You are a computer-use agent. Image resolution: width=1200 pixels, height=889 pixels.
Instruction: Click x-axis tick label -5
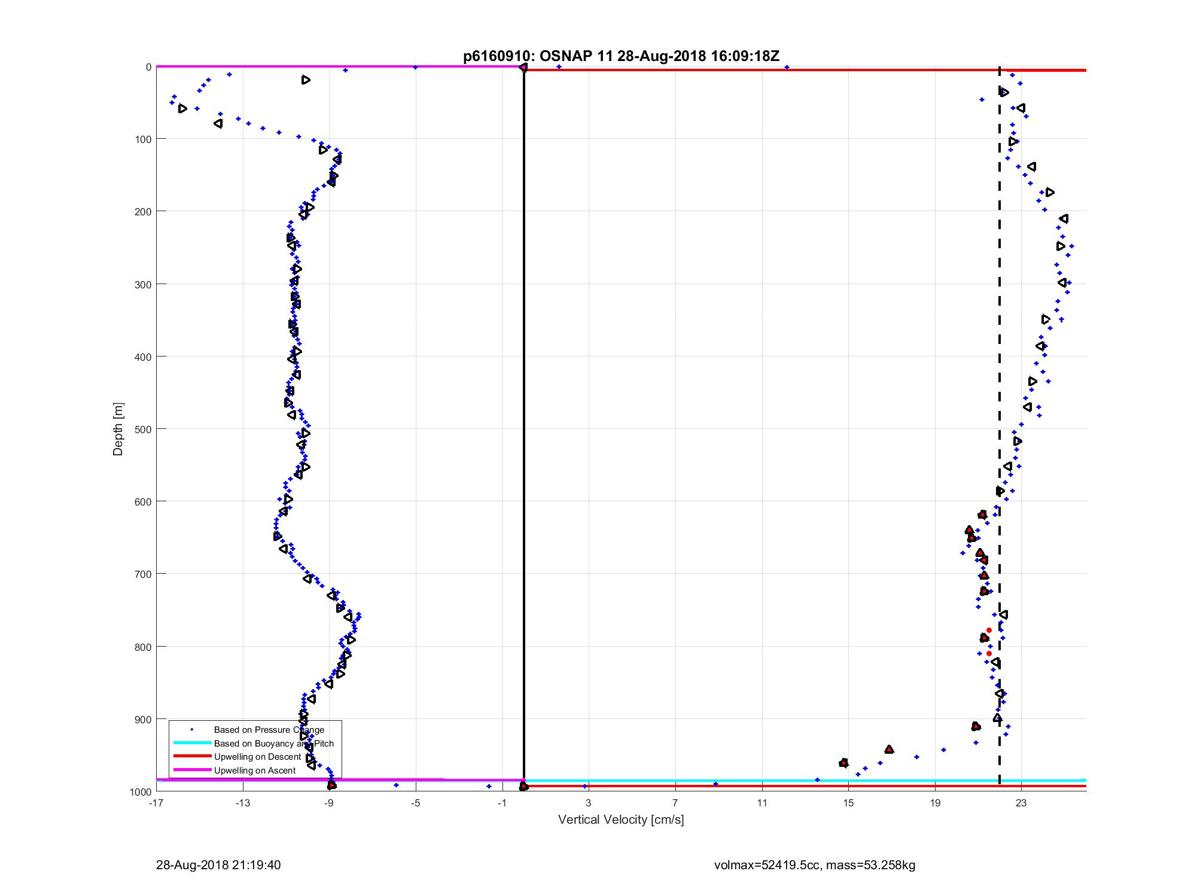(x=415, y=802)
